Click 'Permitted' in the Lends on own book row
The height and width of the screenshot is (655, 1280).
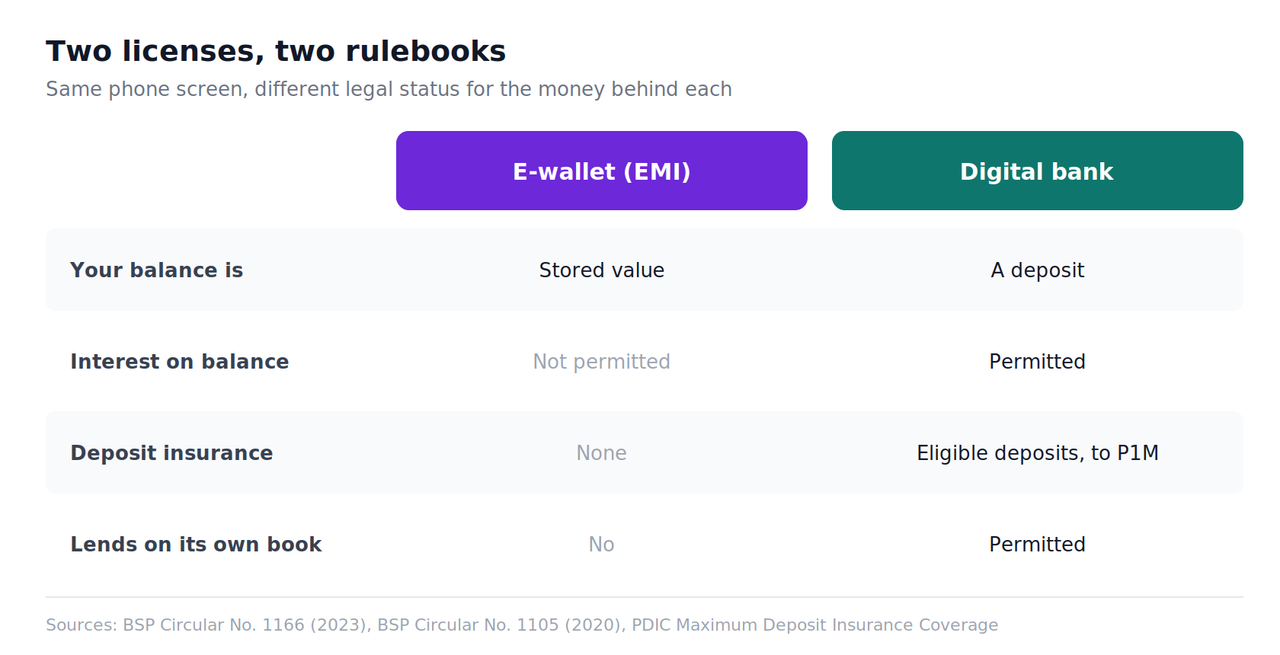tap(1037, 545)
